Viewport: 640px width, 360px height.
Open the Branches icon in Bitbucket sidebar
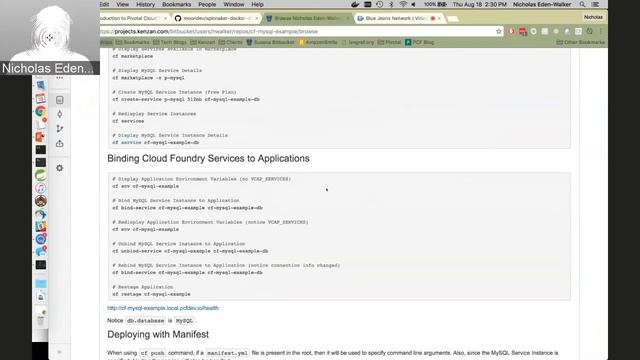click(60, 129)
